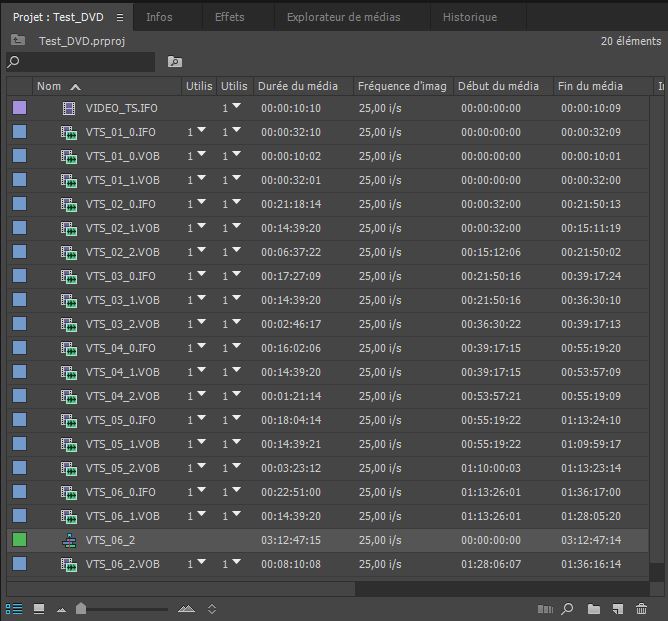Switch to list view

14,609
